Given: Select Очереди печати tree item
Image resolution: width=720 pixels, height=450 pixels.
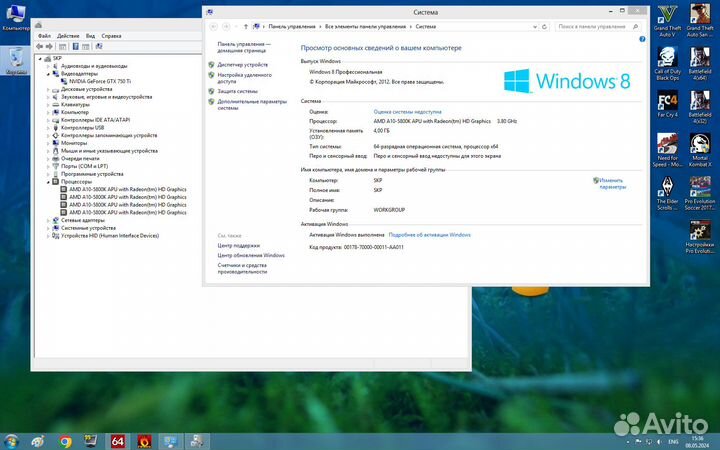Looking at the screenshot, I should 80,158.
